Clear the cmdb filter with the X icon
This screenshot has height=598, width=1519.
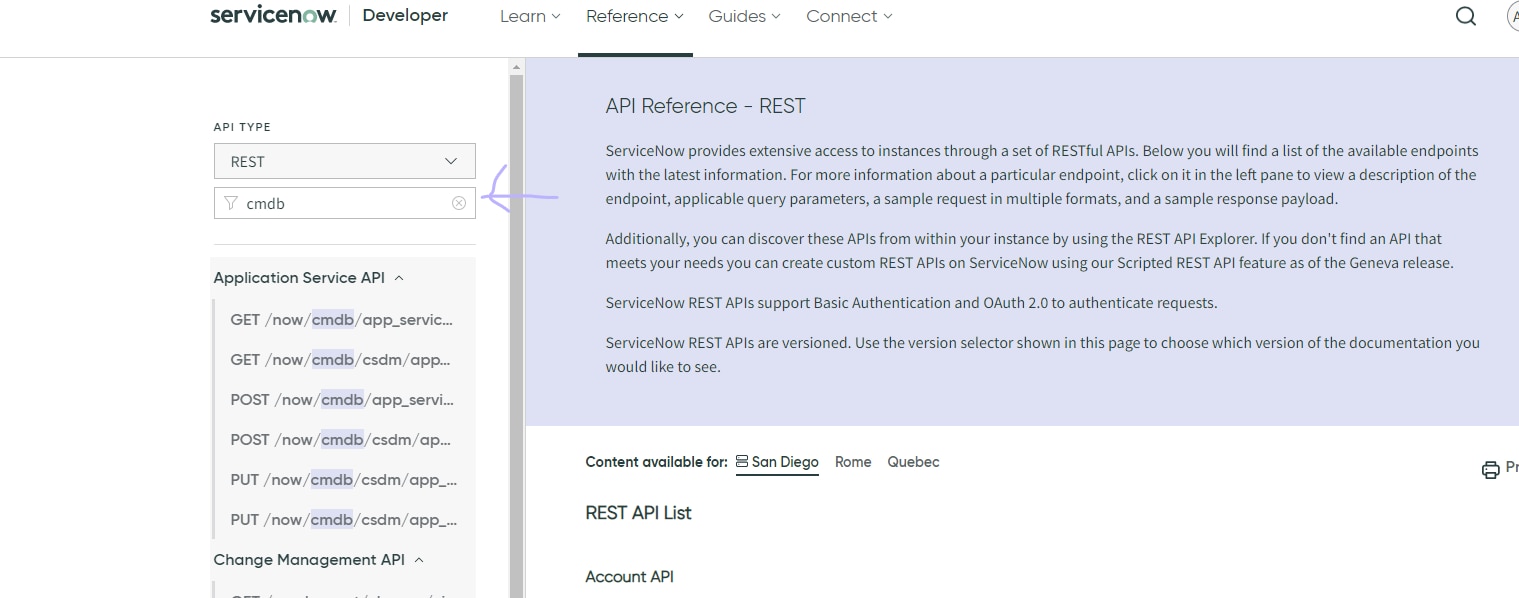(458, 203)
